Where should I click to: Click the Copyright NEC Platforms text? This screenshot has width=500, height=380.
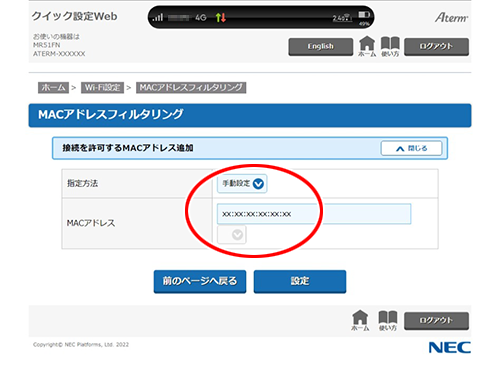(x=81, y=345)
